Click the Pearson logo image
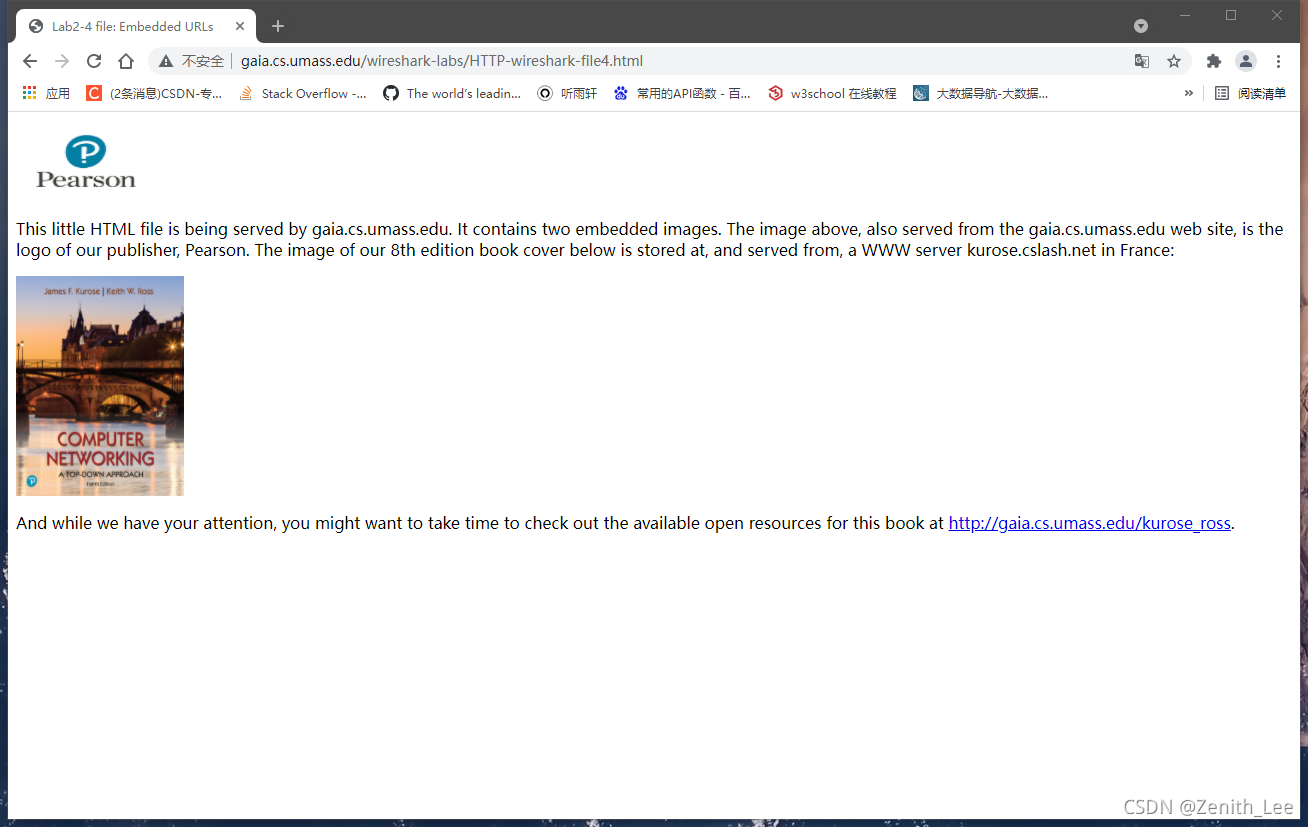Screen dimensions: 1308x827 [86, 162]
